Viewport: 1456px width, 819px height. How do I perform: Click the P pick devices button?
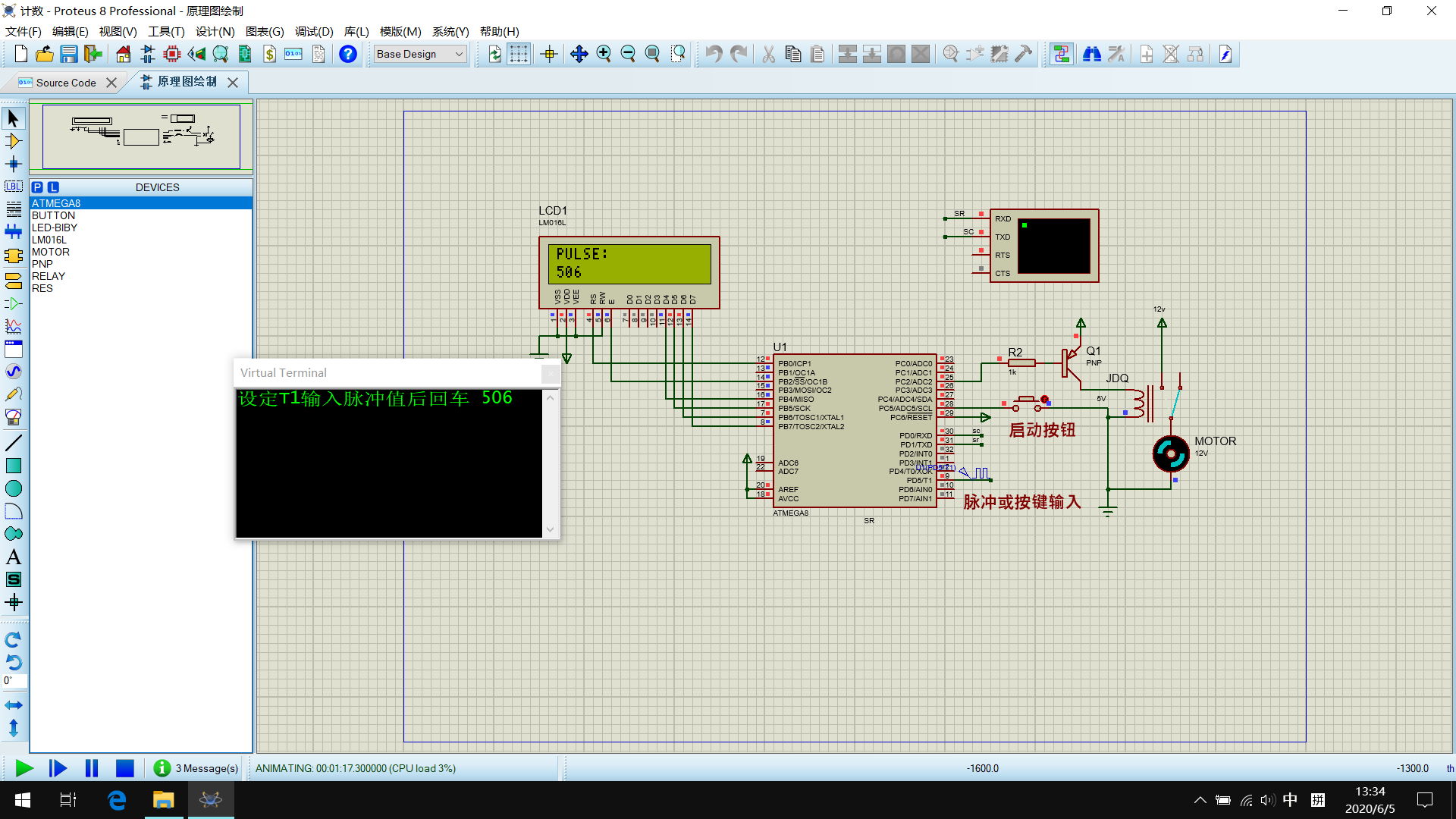pyautogui.click(x=37, y=187)
